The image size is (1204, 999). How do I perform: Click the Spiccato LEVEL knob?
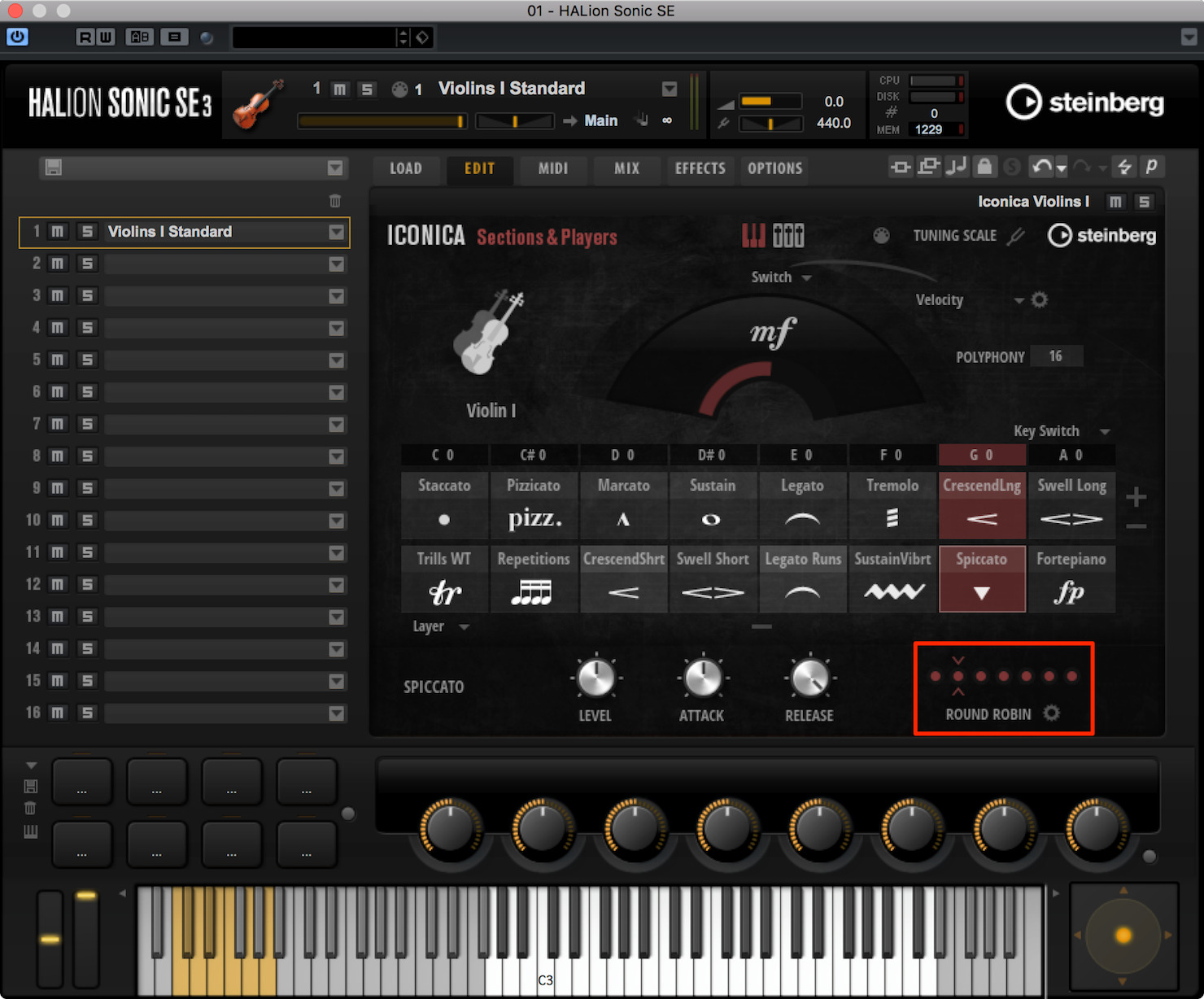(595, 678)
